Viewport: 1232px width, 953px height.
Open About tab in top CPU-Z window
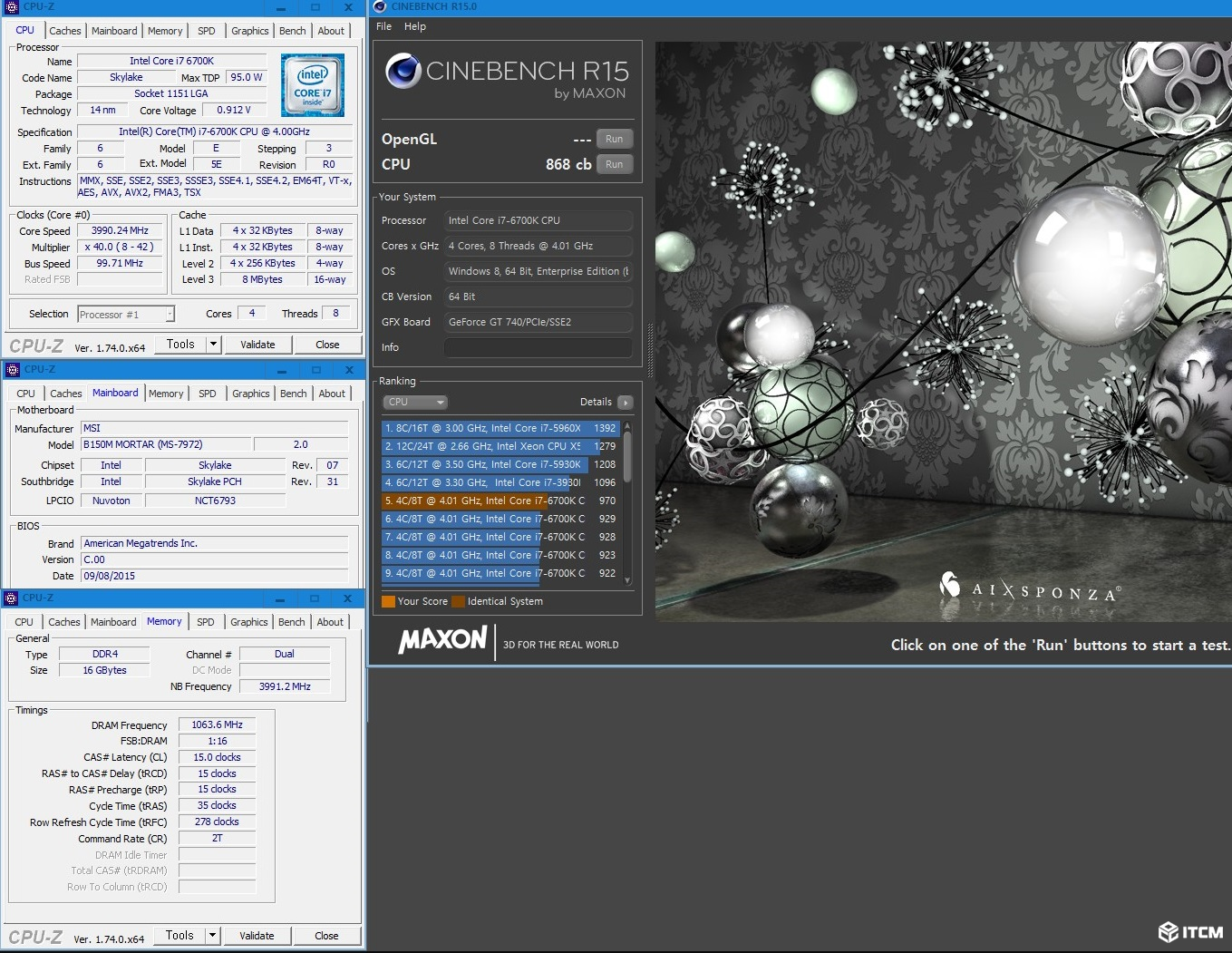pyautogui.click(x=331, y=31)
